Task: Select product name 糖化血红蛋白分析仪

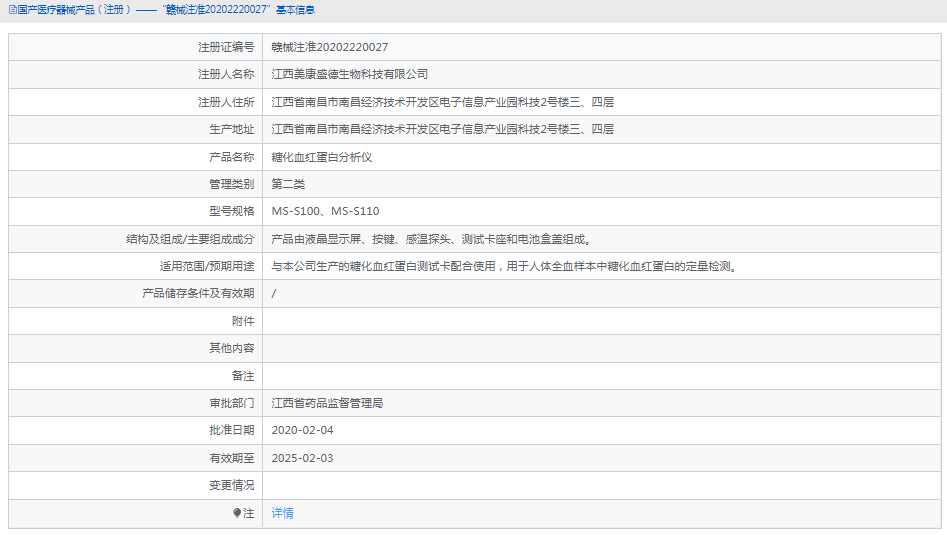Action: pos(321,157)
